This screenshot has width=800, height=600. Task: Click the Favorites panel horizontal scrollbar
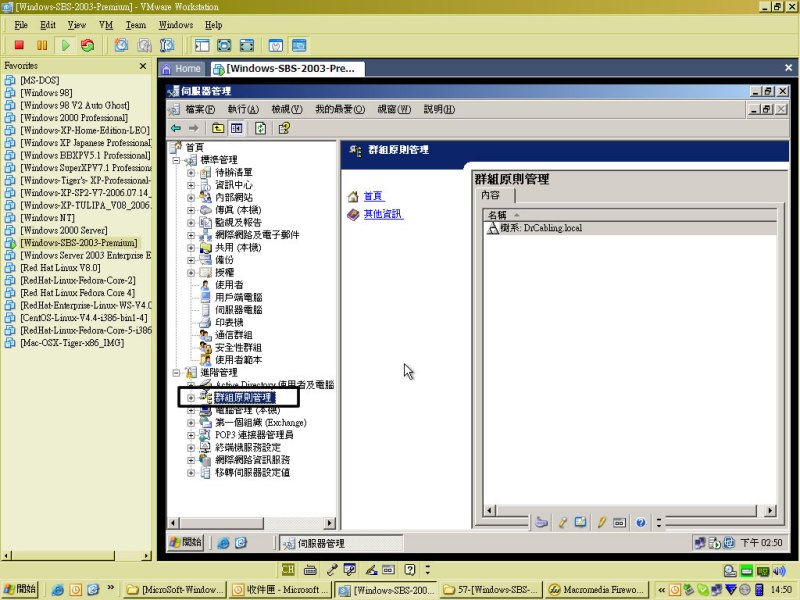coord(77,556)
